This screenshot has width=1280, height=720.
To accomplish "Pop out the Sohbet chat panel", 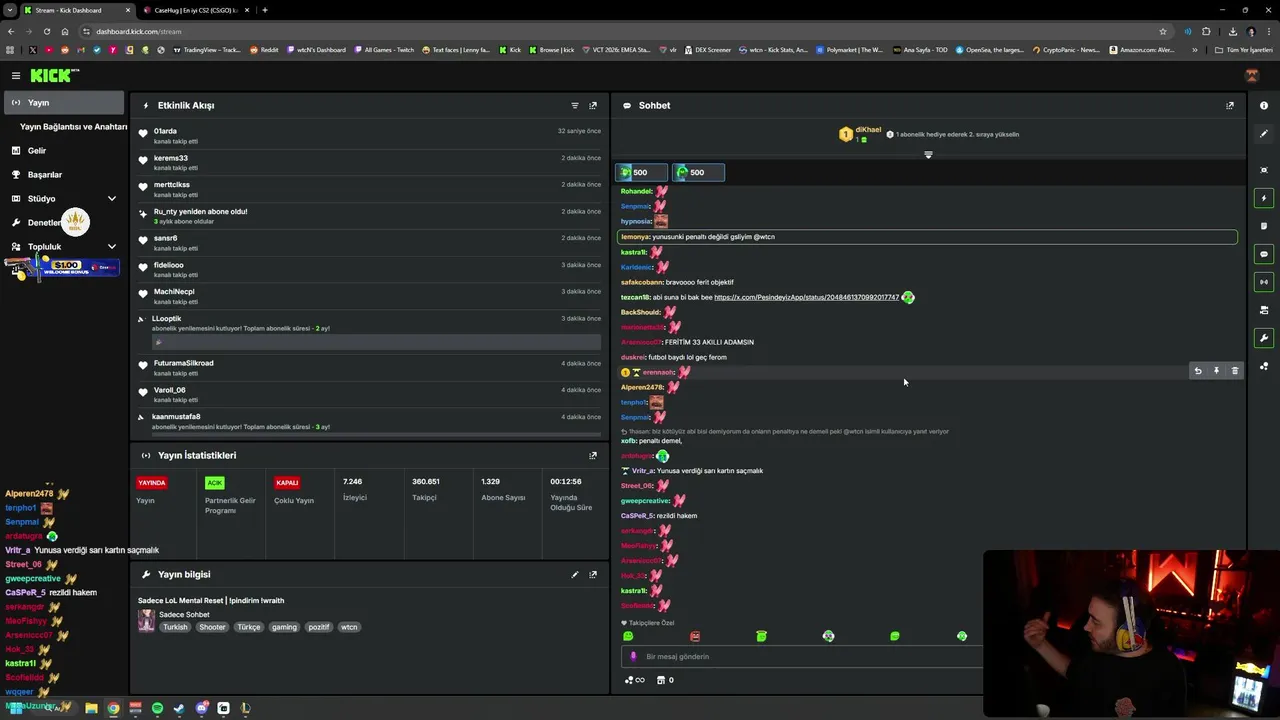I will tap(1230, 105).
